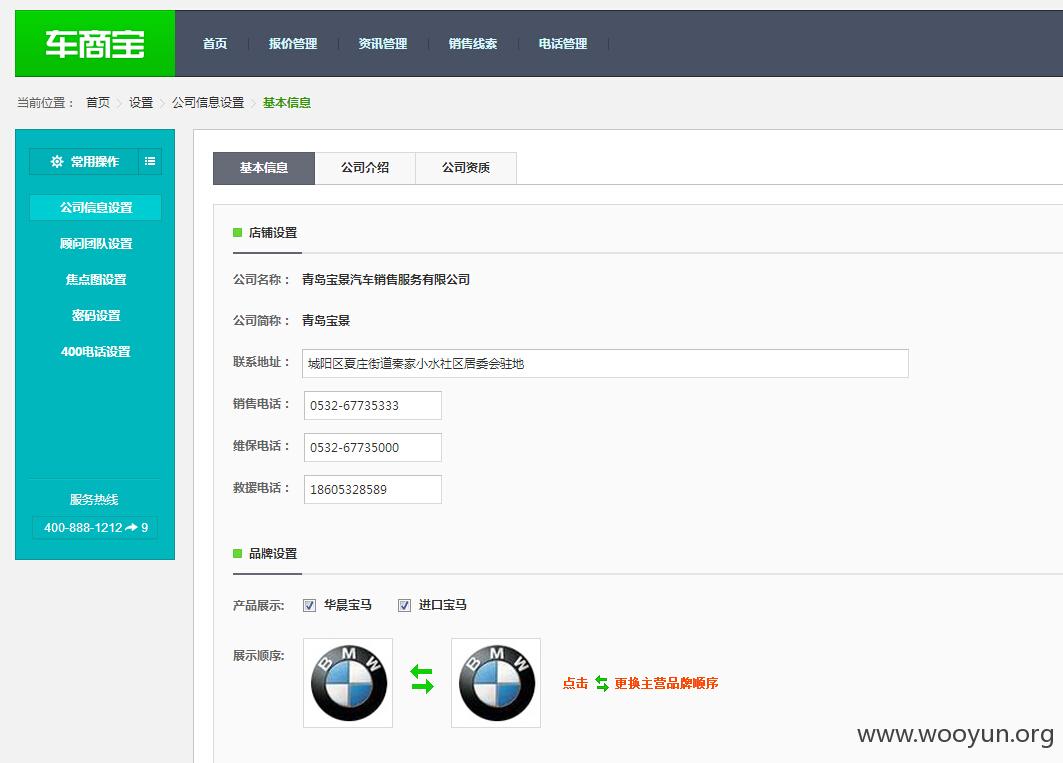1063x763 pixels.
Task: Select 公司信息设置 in the sidebar
Action: point(96,208)
